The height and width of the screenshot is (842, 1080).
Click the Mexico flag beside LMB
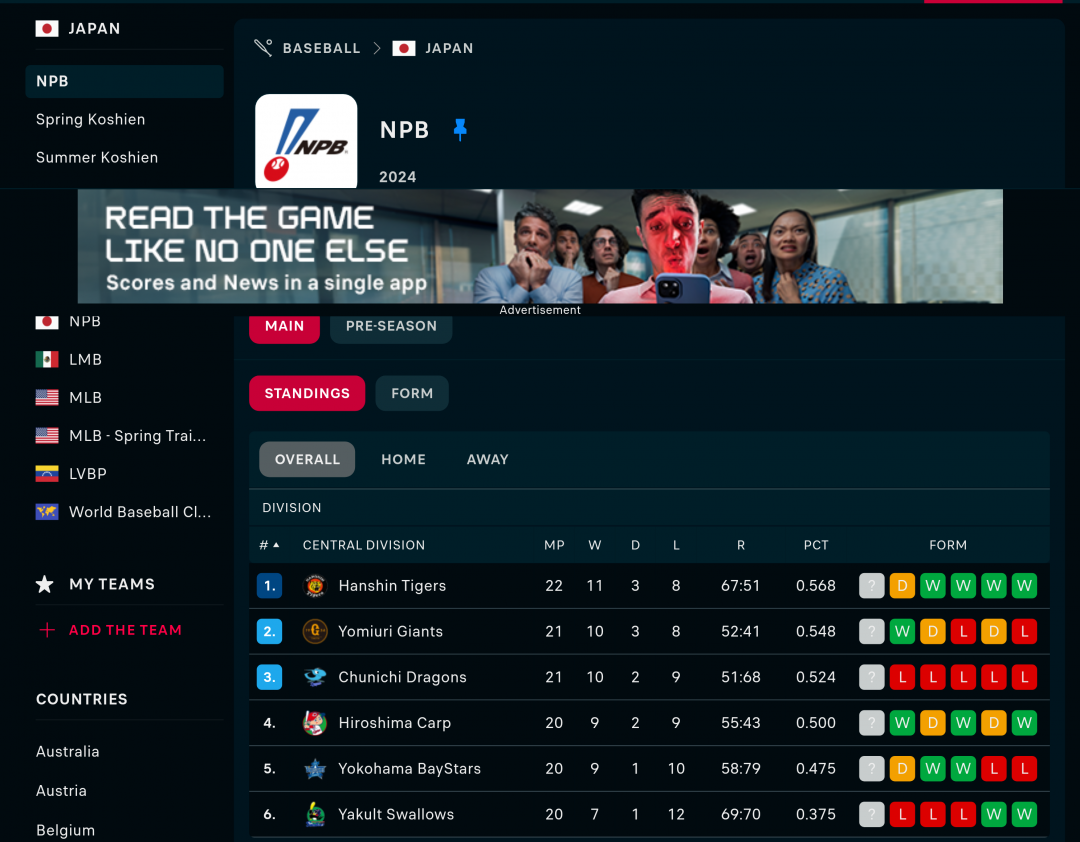click(x=47, y=359)
